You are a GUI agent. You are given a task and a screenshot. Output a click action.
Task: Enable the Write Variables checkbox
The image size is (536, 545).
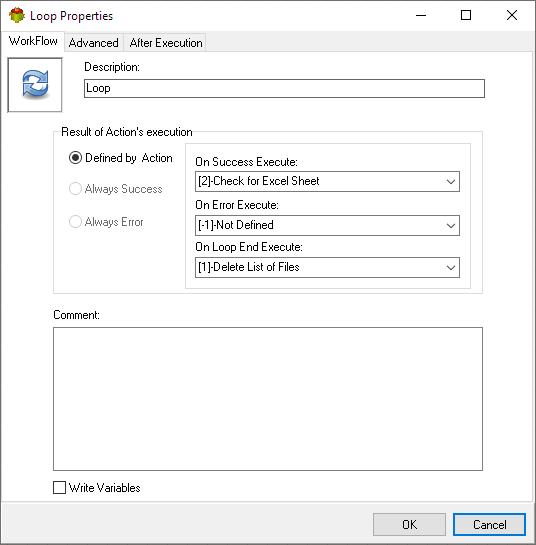(59, 487)
